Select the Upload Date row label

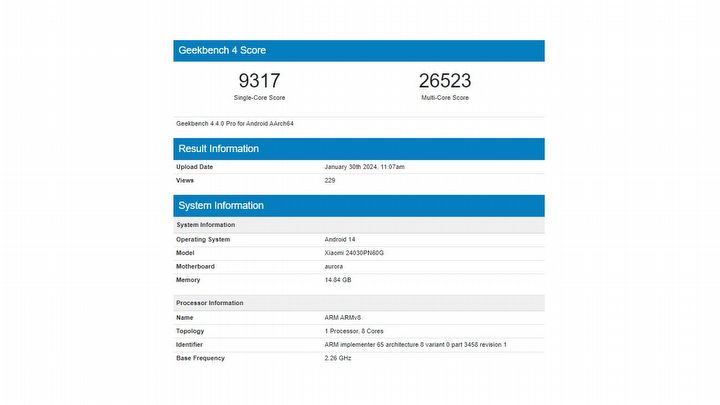click(195, 166)
